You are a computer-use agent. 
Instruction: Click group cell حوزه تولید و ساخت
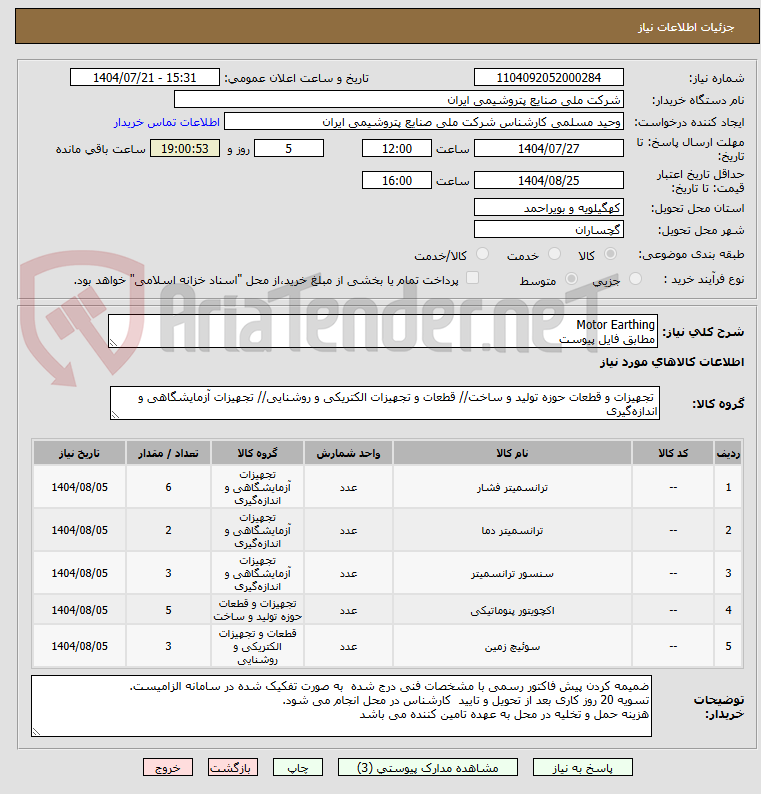(257, 610)
